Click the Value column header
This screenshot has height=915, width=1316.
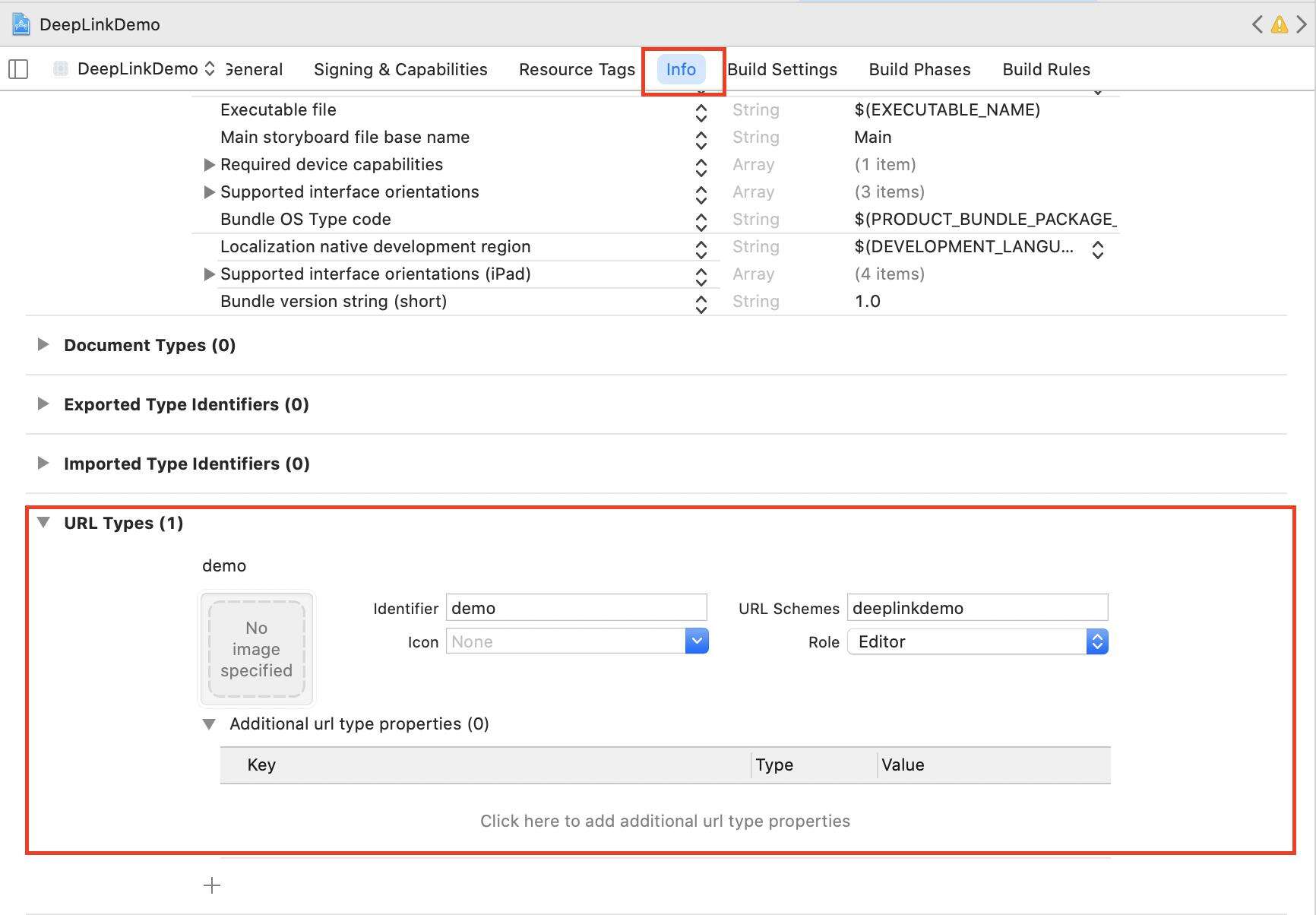tap(903, 765)
